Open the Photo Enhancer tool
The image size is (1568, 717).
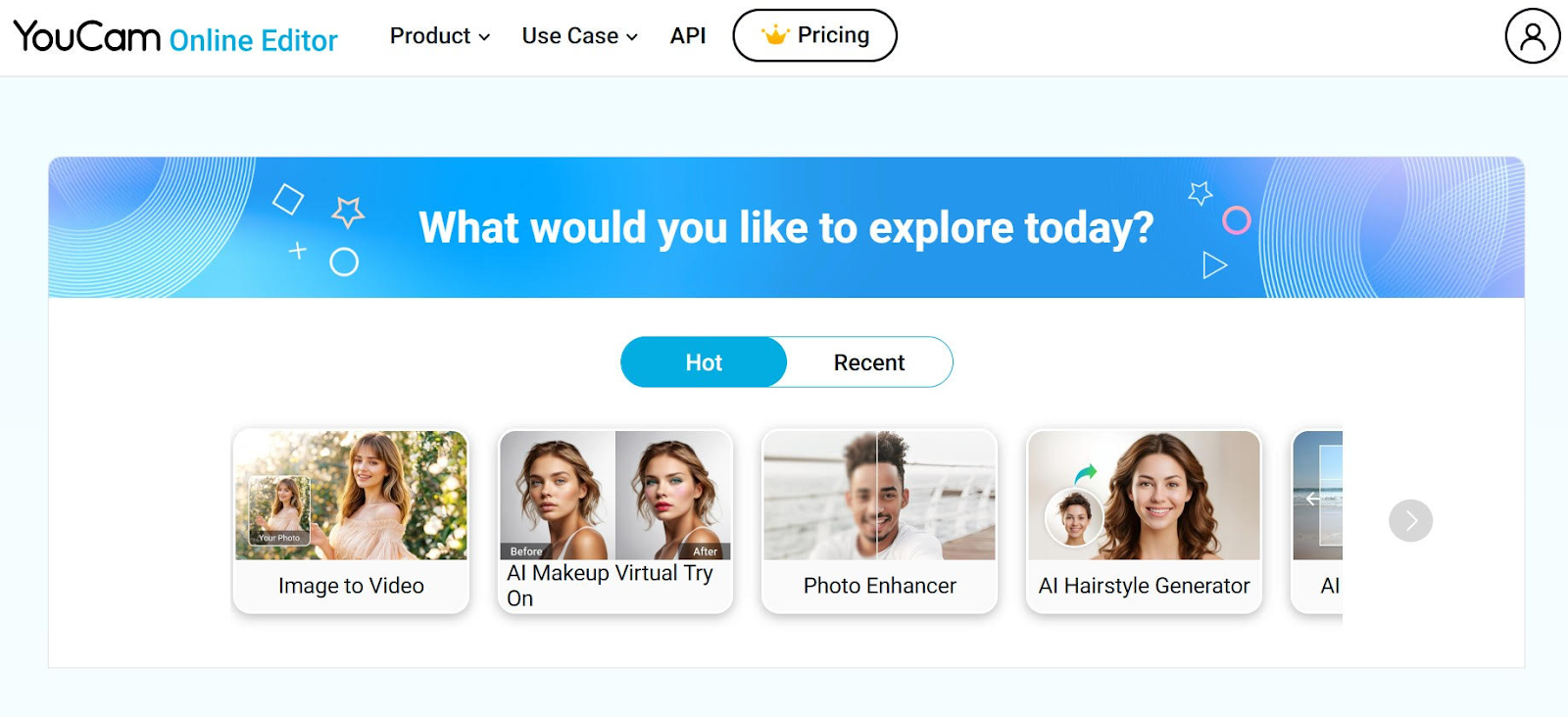(x=879, y=520)
